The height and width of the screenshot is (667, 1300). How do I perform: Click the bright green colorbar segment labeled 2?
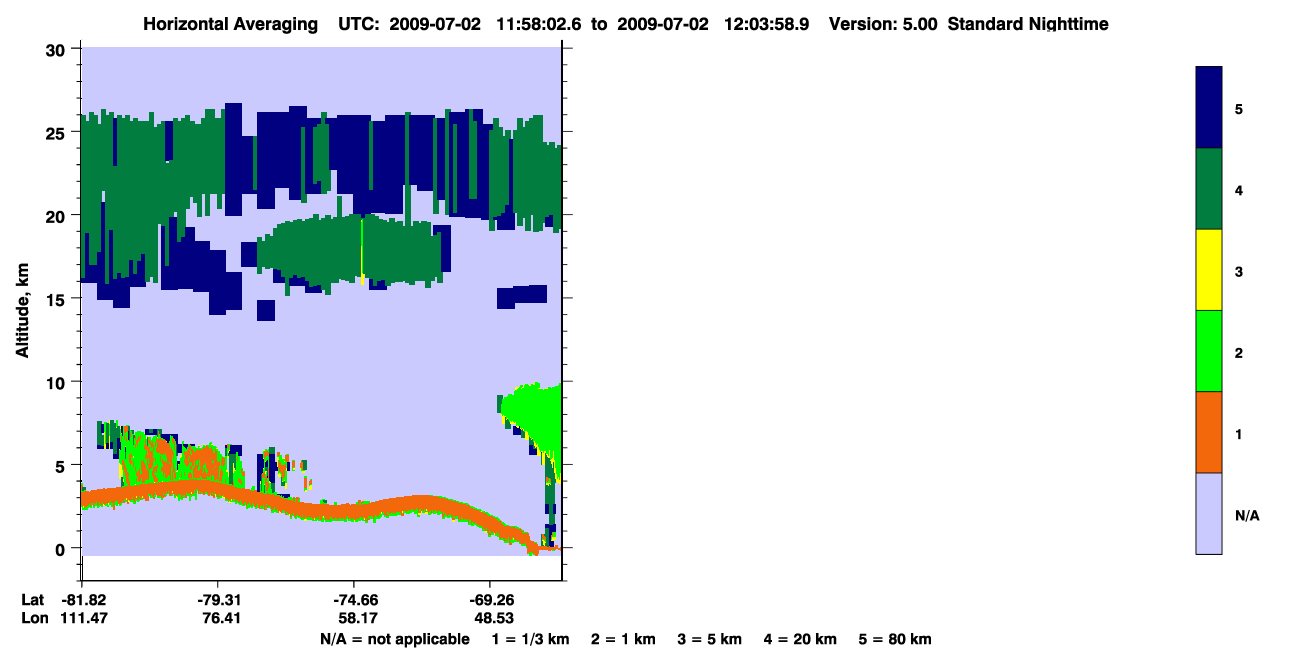1209,351
